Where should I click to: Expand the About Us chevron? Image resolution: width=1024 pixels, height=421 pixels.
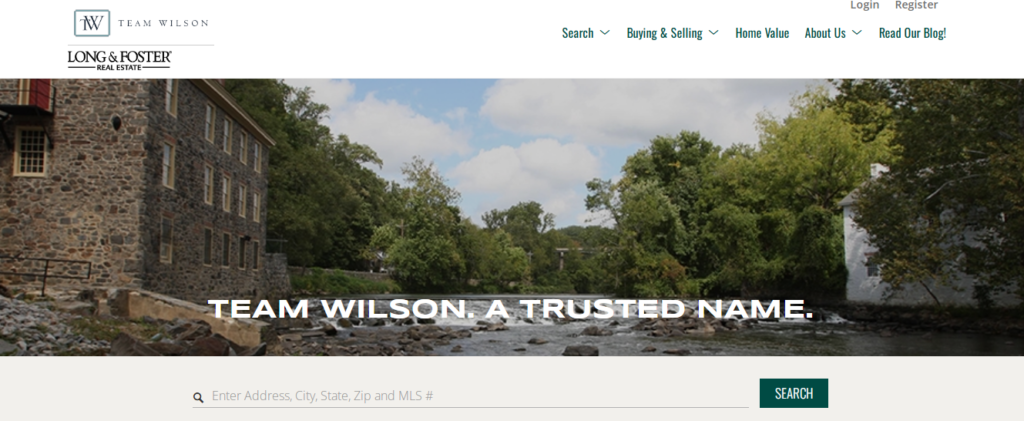(x=857, y=33)
